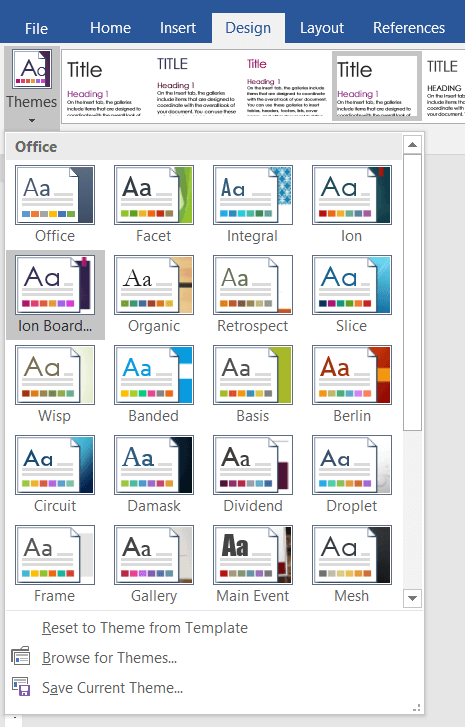This screenshot has width=465, height=727.
Task: Click the Save Current Theme disk icon
Action: point(21,686)
